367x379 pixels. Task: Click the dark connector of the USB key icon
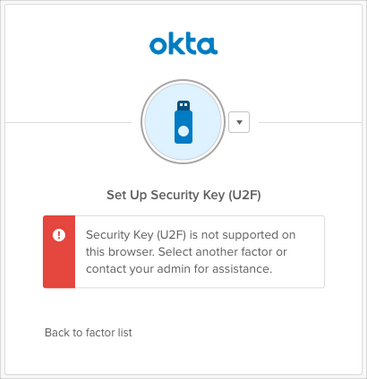pos(183,106)
